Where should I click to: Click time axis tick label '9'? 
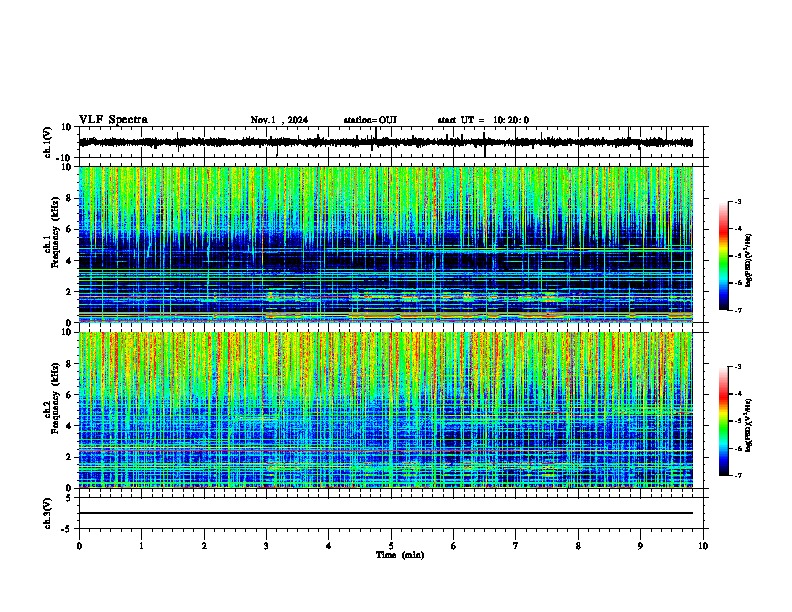coord(640,546)
